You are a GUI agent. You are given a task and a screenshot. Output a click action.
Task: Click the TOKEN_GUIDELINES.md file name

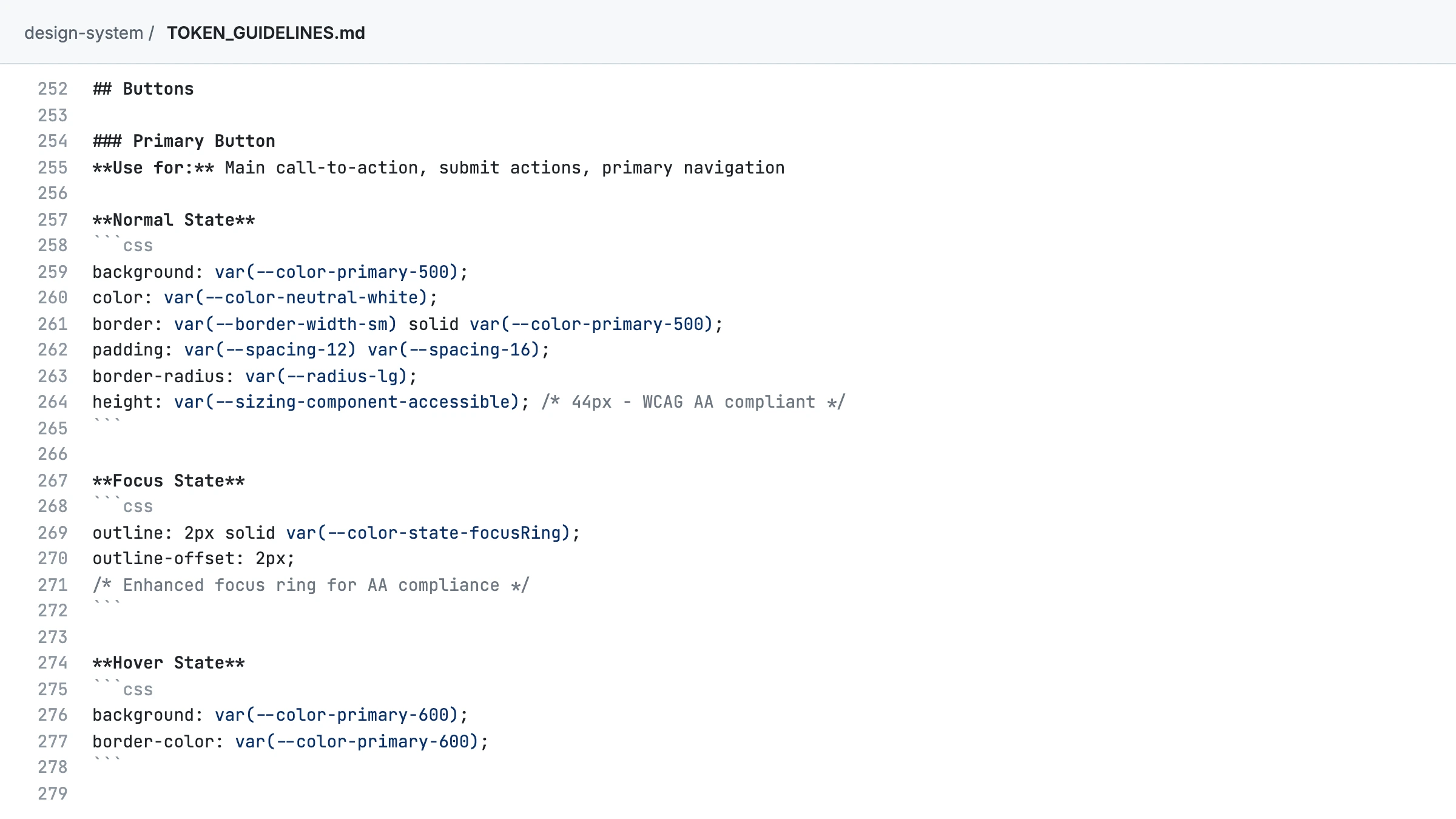266,33
